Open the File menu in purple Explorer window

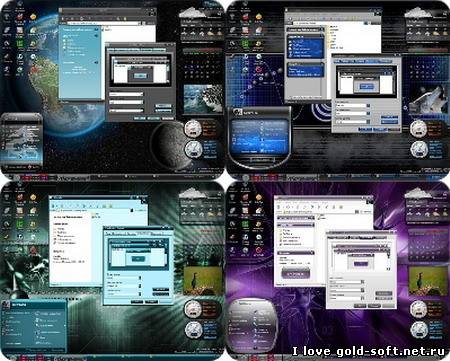(280, 202)
